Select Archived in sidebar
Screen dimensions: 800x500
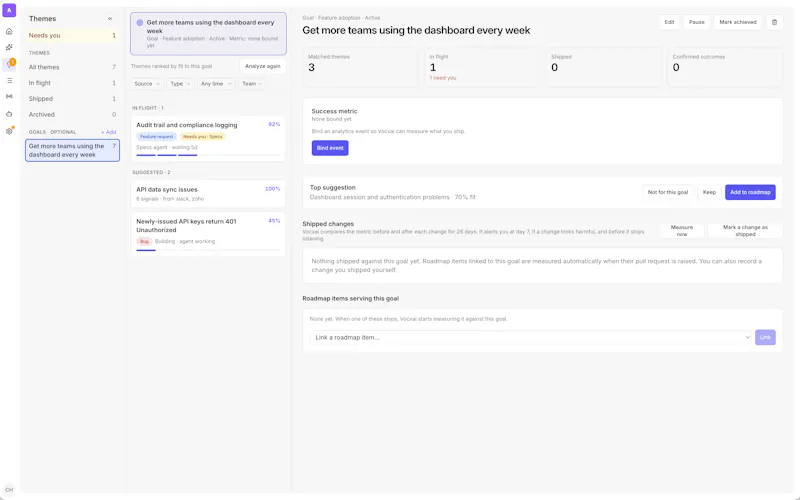[x=72, y=114]
